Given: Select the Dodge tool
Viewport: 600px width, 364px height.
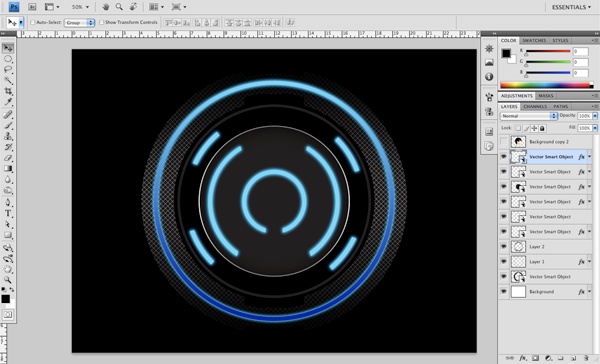Looking at the screenshot, I should [x=8, y=190].
